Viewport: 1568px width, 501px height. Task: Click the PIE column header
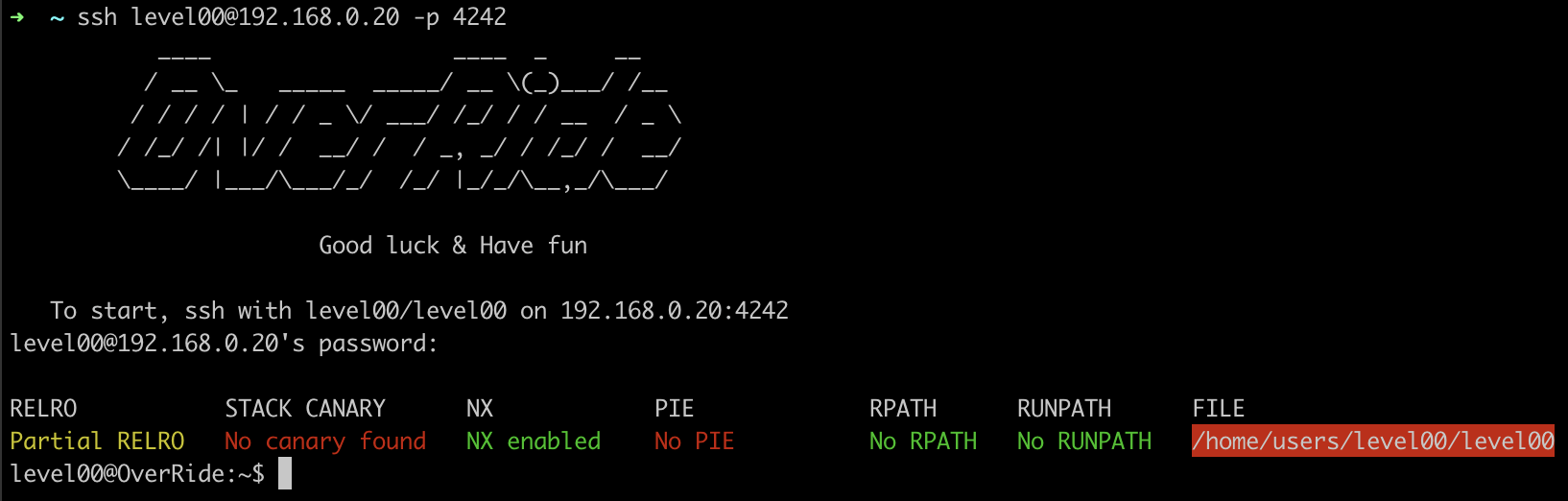click(x=674, y=409)
